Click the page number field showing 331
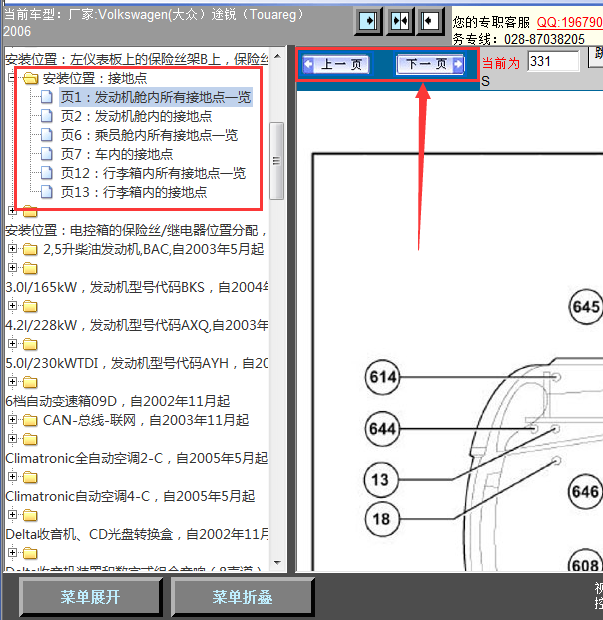Image resolution: width=603 pixels, height=620 pixels. (x=553, y=61)
